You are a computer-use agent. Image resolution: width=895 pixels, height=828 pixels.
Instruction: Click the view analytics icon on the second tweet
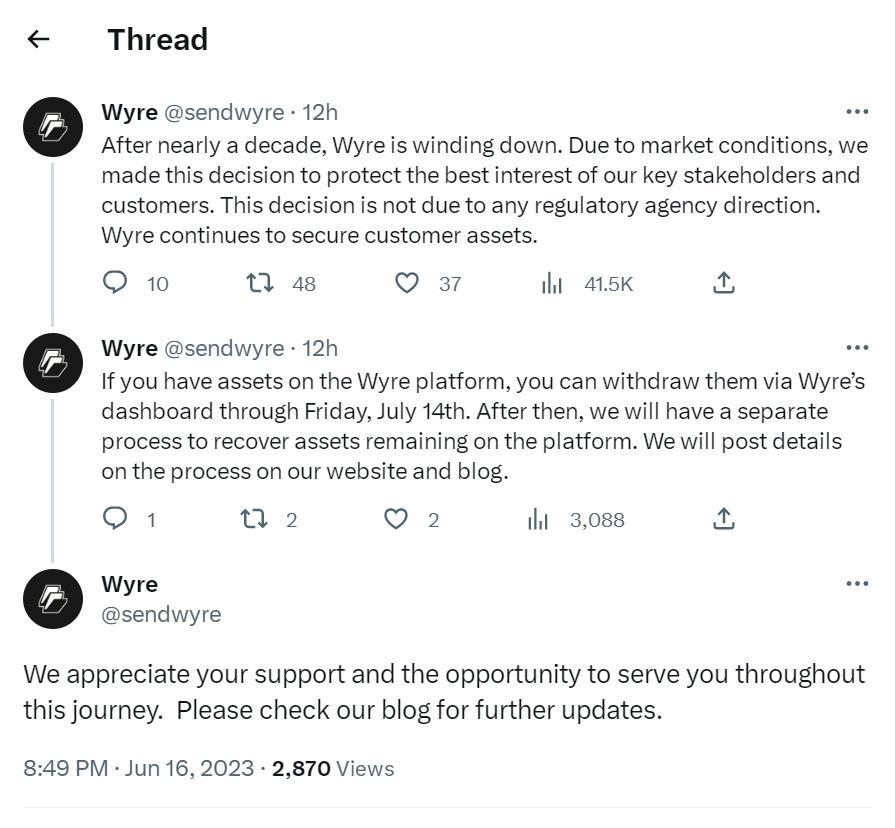click(539, 519)
